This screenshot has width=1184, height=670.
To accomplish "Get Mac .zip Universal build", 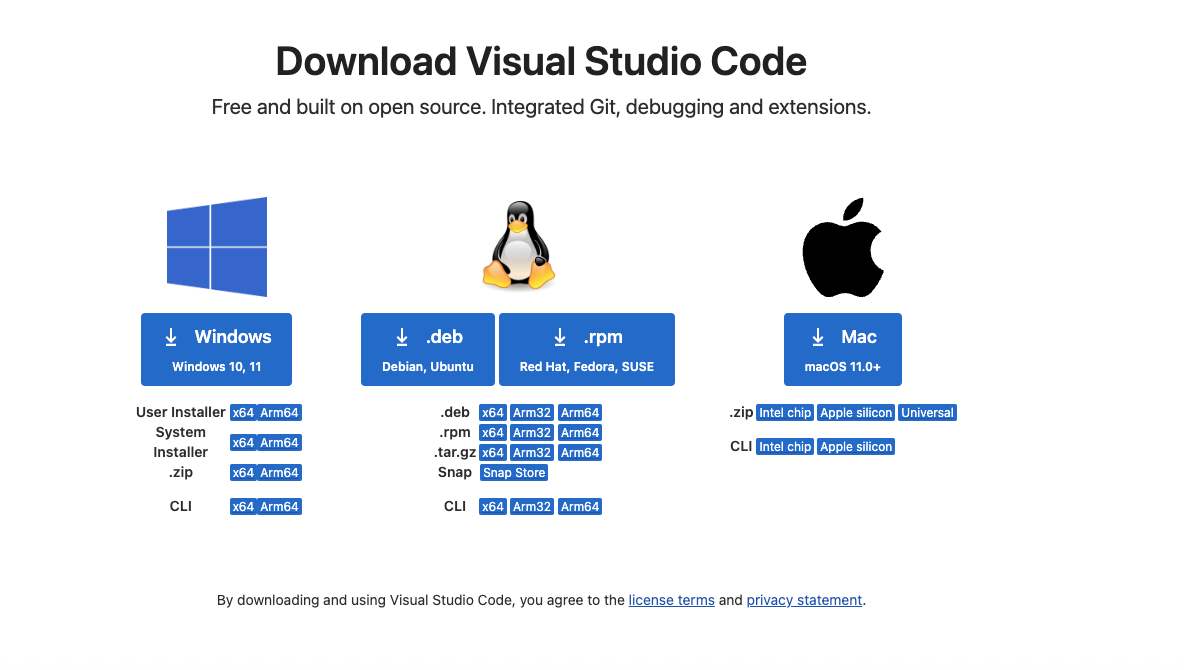I will (x=927, y=412).
